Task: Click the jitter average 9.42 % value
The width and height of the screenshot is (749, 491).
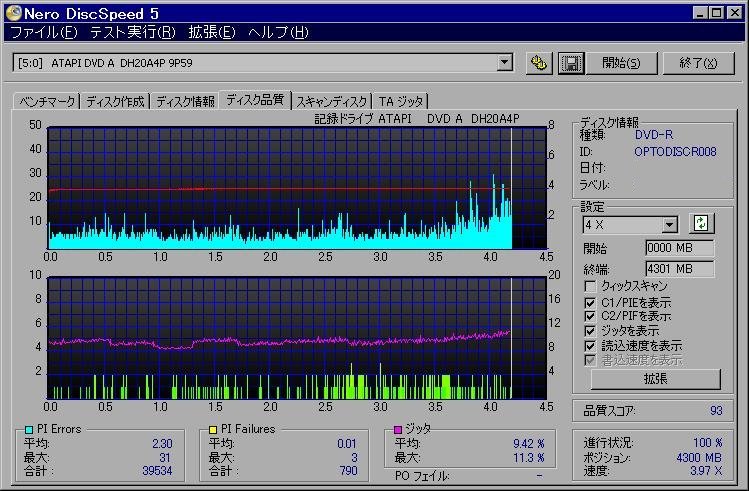Action: pyautogui.click(x=529, y=444)
